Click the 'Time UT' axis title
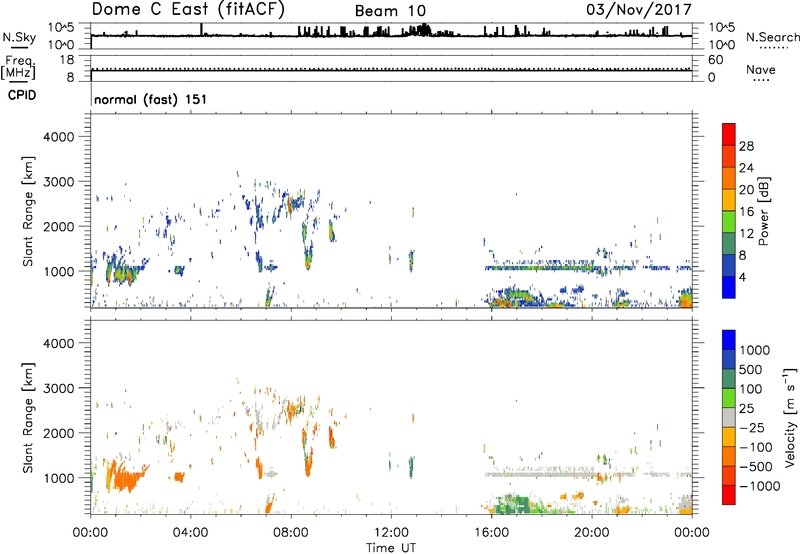The width and height of the screenshot is (800, 554). click(x=391, y=548)
